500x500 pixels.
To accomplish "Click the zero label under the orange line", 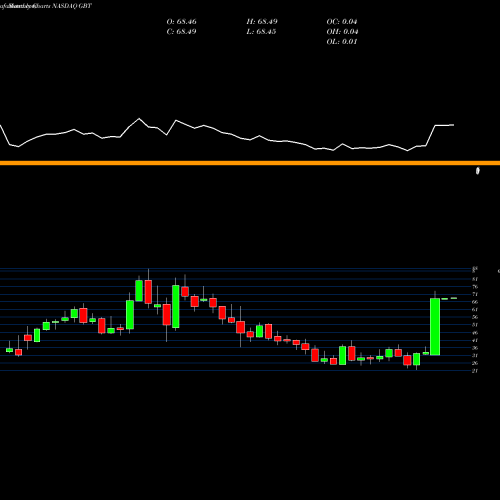I will point(478,171).
